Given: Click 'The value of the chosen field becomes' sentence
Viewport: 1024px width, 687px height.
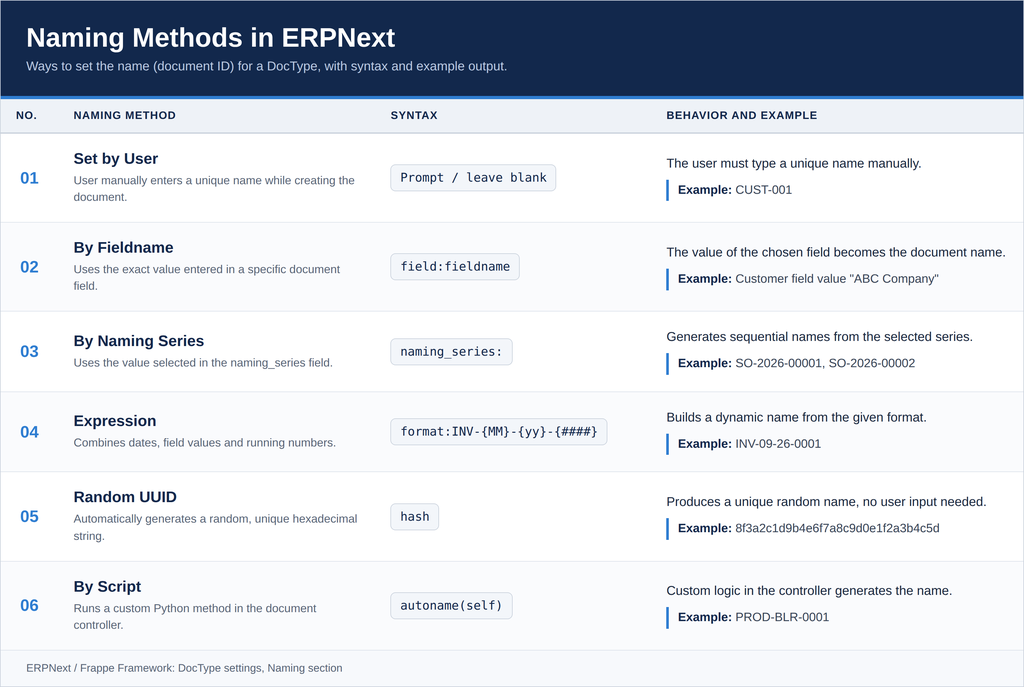Looking at the screenshot, I should click(836, 252).
